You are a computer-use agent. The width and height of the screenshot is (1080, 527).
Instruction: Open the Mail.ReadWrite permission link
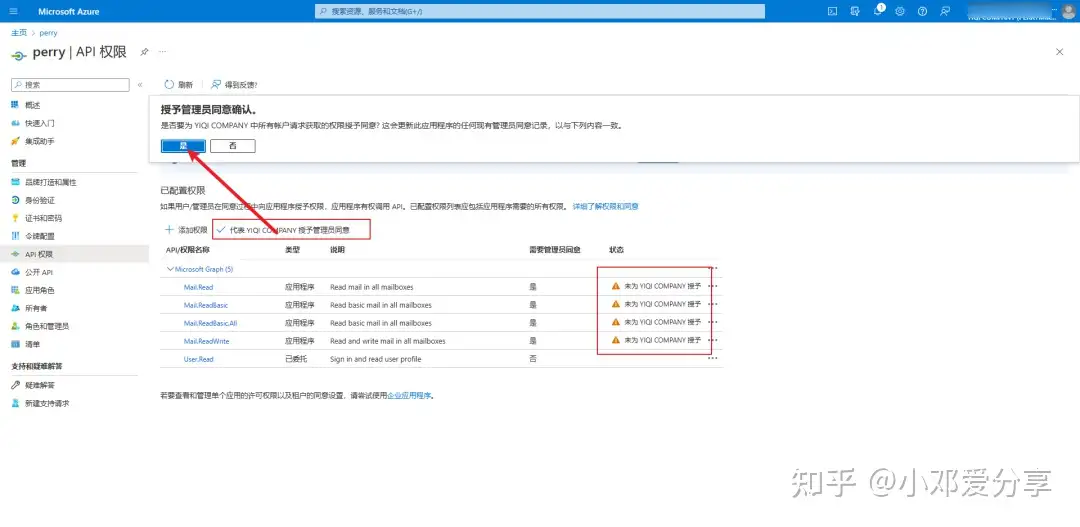tap(207, 341)
